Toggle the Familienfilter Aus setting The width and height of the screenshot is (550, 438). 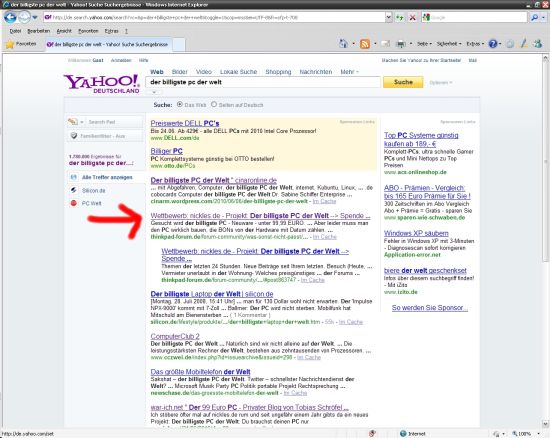tap(105, 136)
